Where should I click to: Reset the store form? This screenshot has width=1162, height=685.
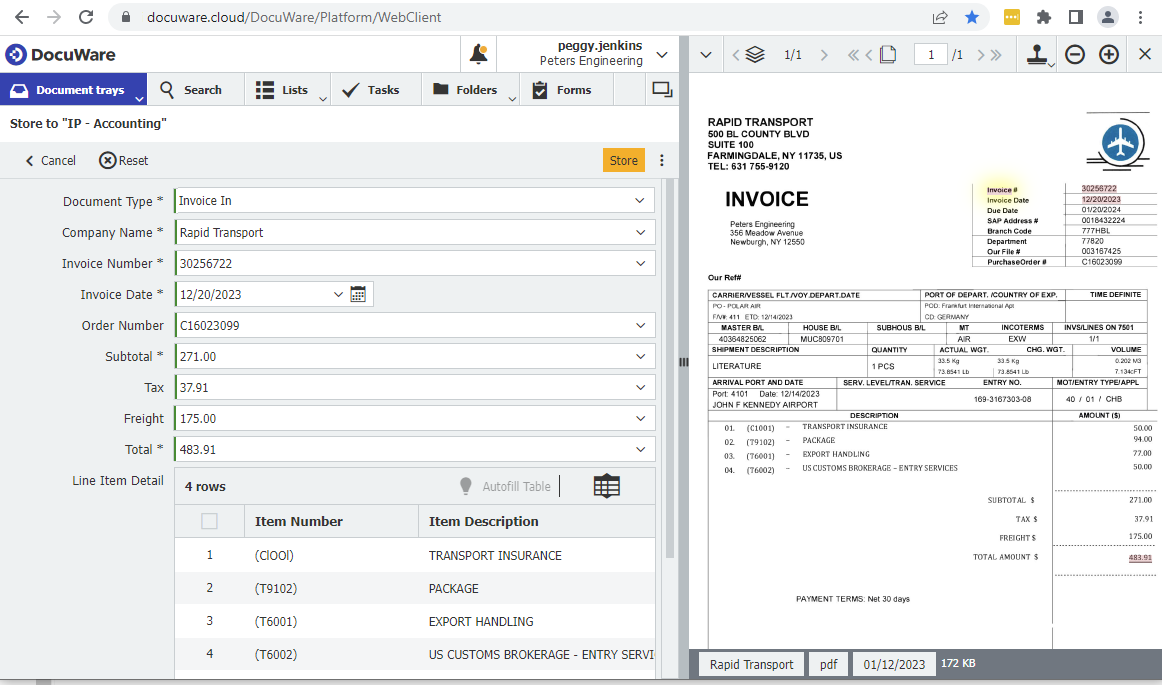click(x=124, y=161)
